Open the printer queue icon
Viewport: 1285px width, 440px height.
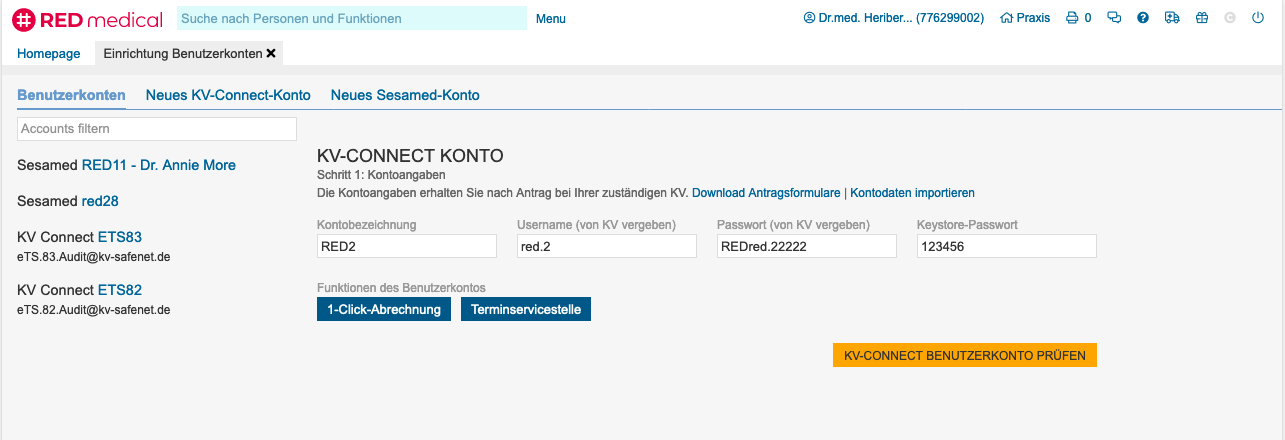(x=1072, y=18)
